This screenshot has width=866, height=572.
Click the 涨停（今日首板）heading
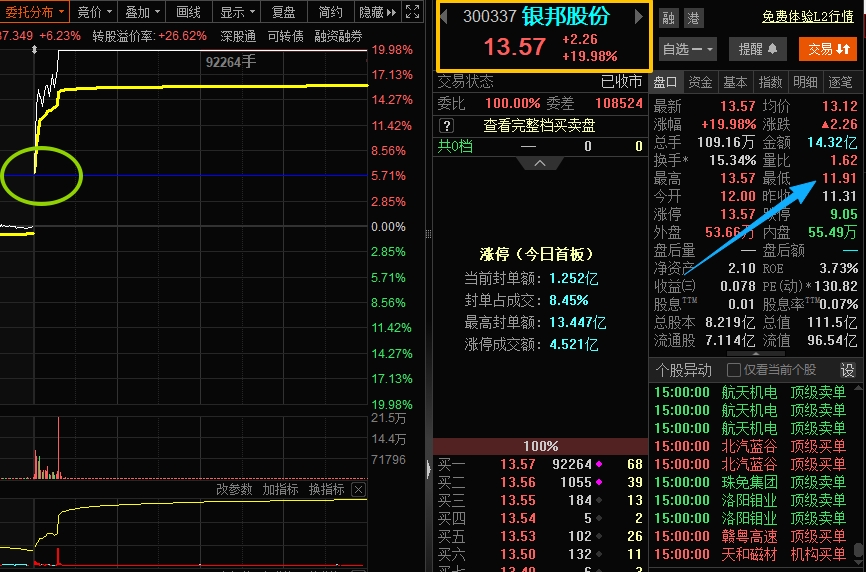coord(536,255)
